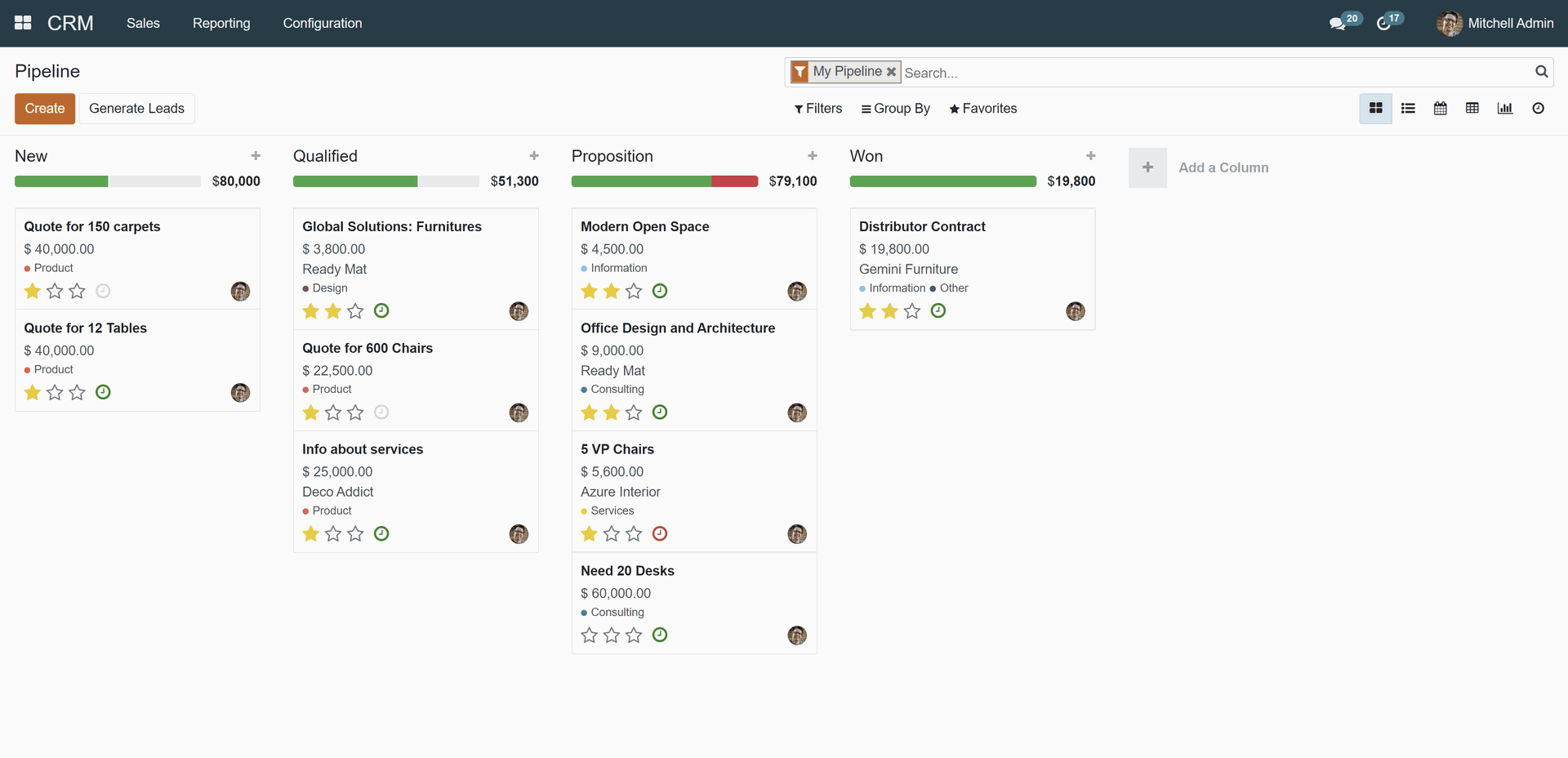1568x758 pixels.
Task: Open the Configuration menu
Action: pyautogui.click(x=323, y=23)
